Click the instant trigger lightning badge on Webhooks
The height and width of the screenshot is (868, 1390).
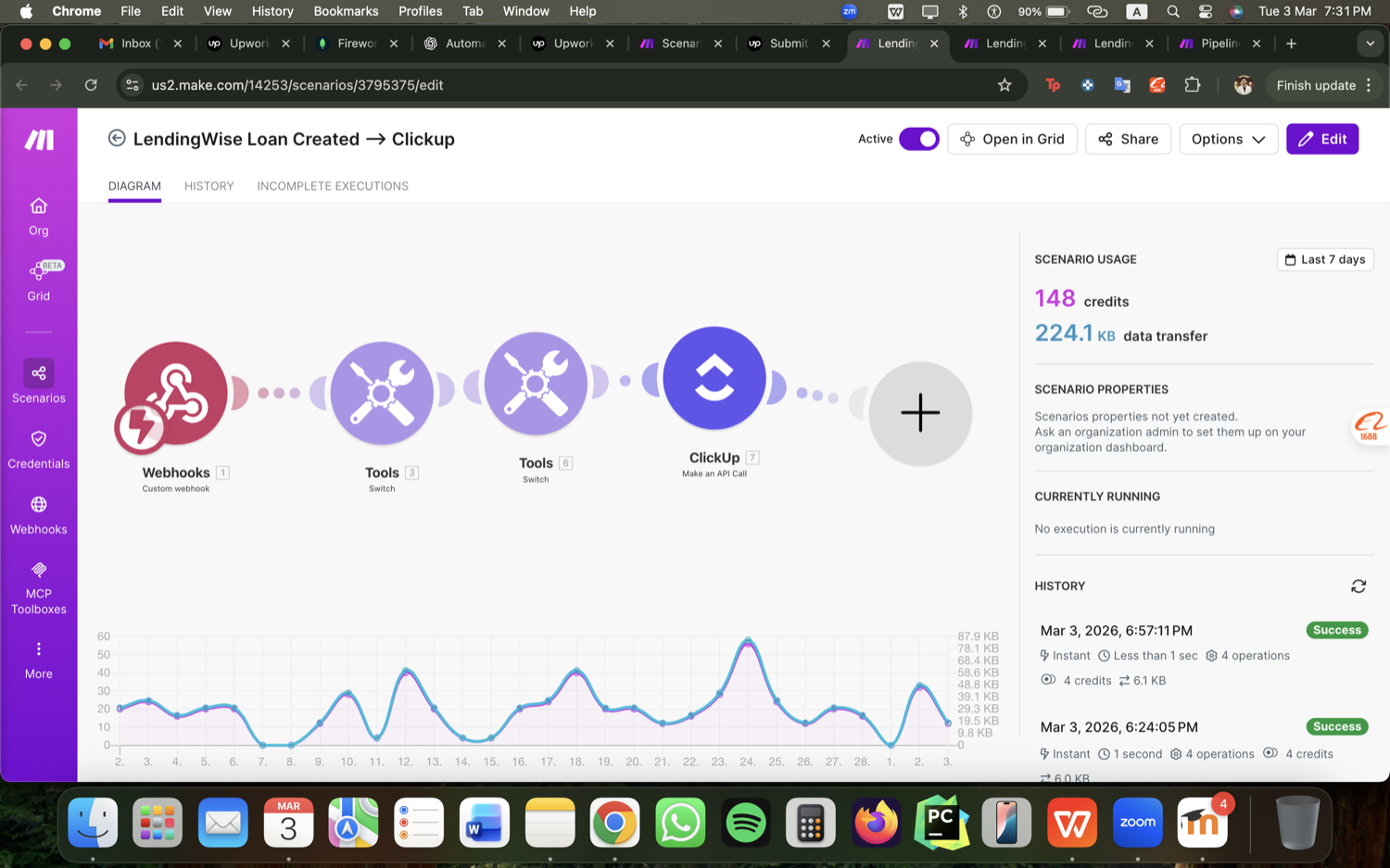coord(141,427)
